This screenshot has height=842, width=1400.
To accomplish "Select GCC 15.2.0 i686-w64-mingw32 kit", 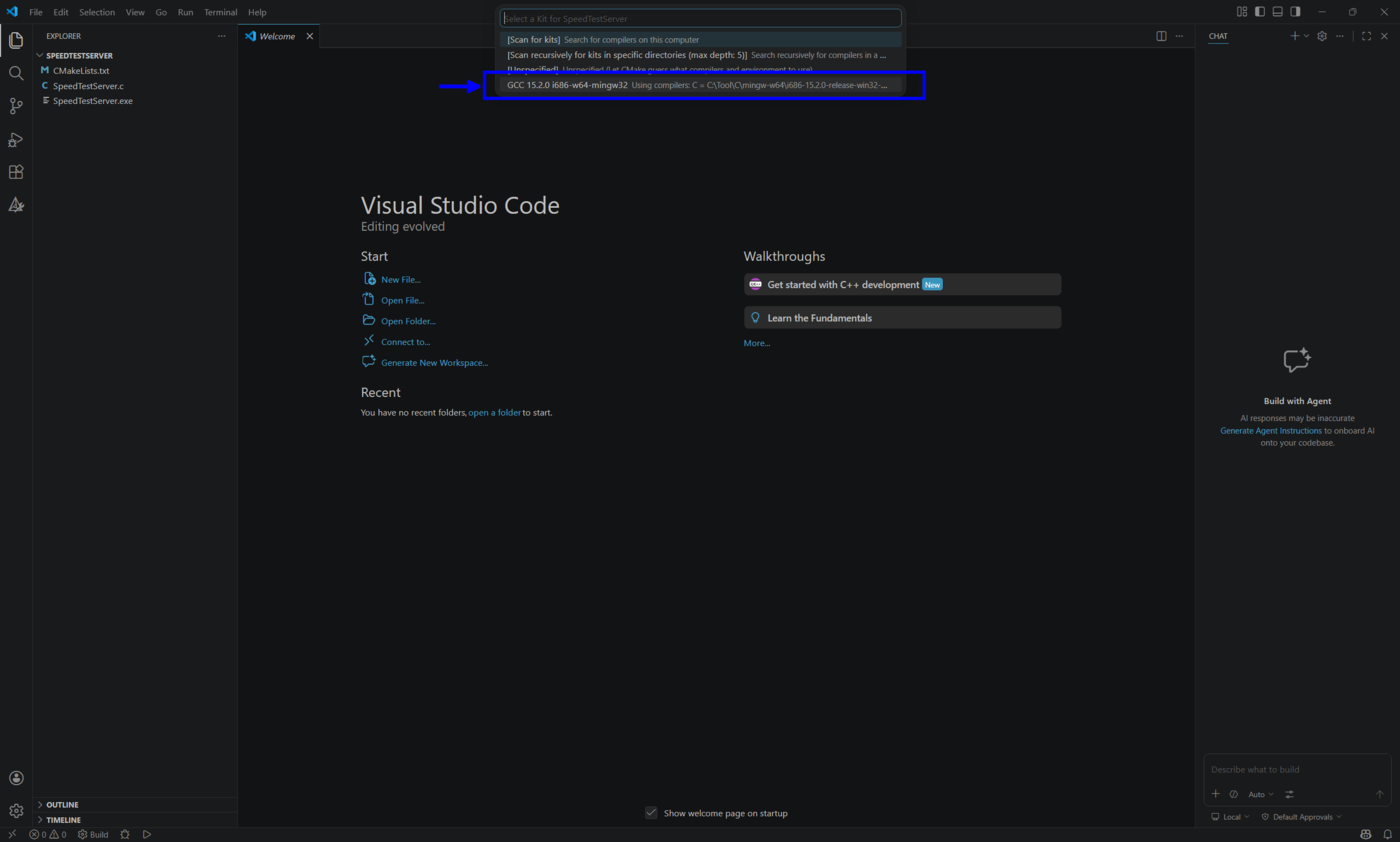I will click(700, 85).
